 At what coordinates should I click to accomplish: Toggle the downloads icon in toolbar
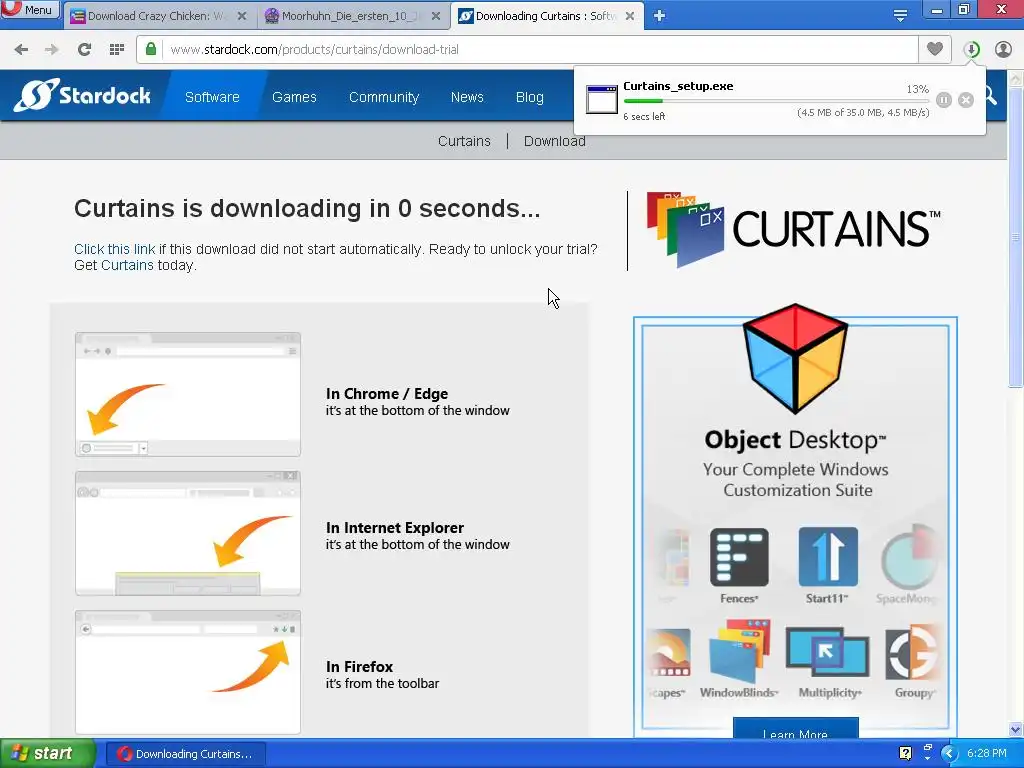[x=972, y=50]
